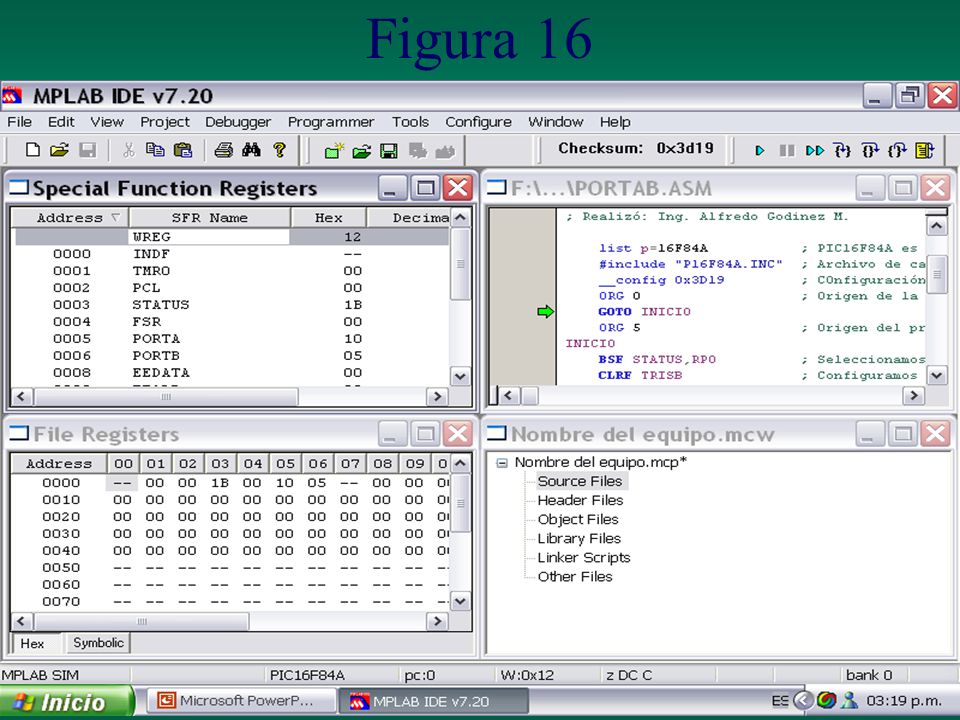The image size is (960, 720).
Task: Click the Step Into debugger icon
Action: [x=842, y=151]
